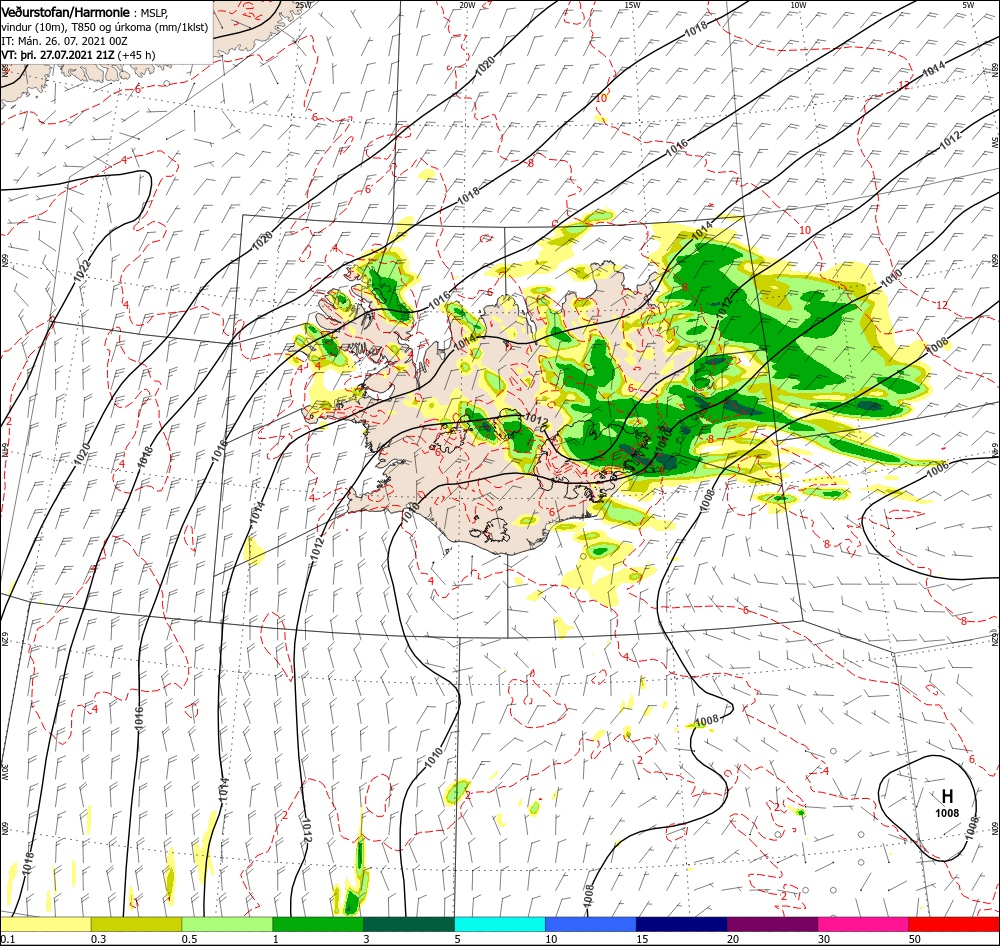Click the olive 0.3 mm legend swatch
This screenshot has width=1000, height=946.
(136, 924)
